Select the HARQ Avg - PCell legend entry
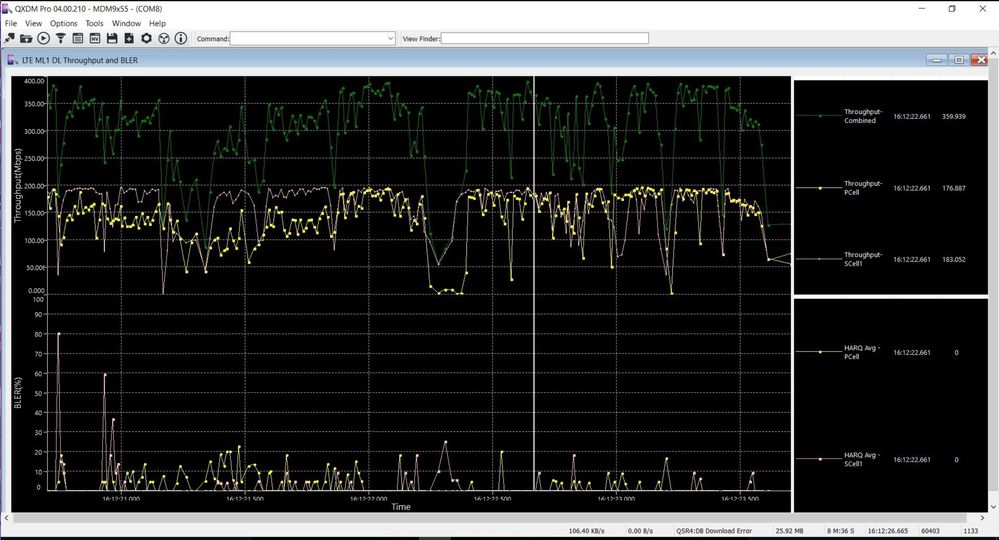This screenshot has width=999, height=540. pos(859,352)
